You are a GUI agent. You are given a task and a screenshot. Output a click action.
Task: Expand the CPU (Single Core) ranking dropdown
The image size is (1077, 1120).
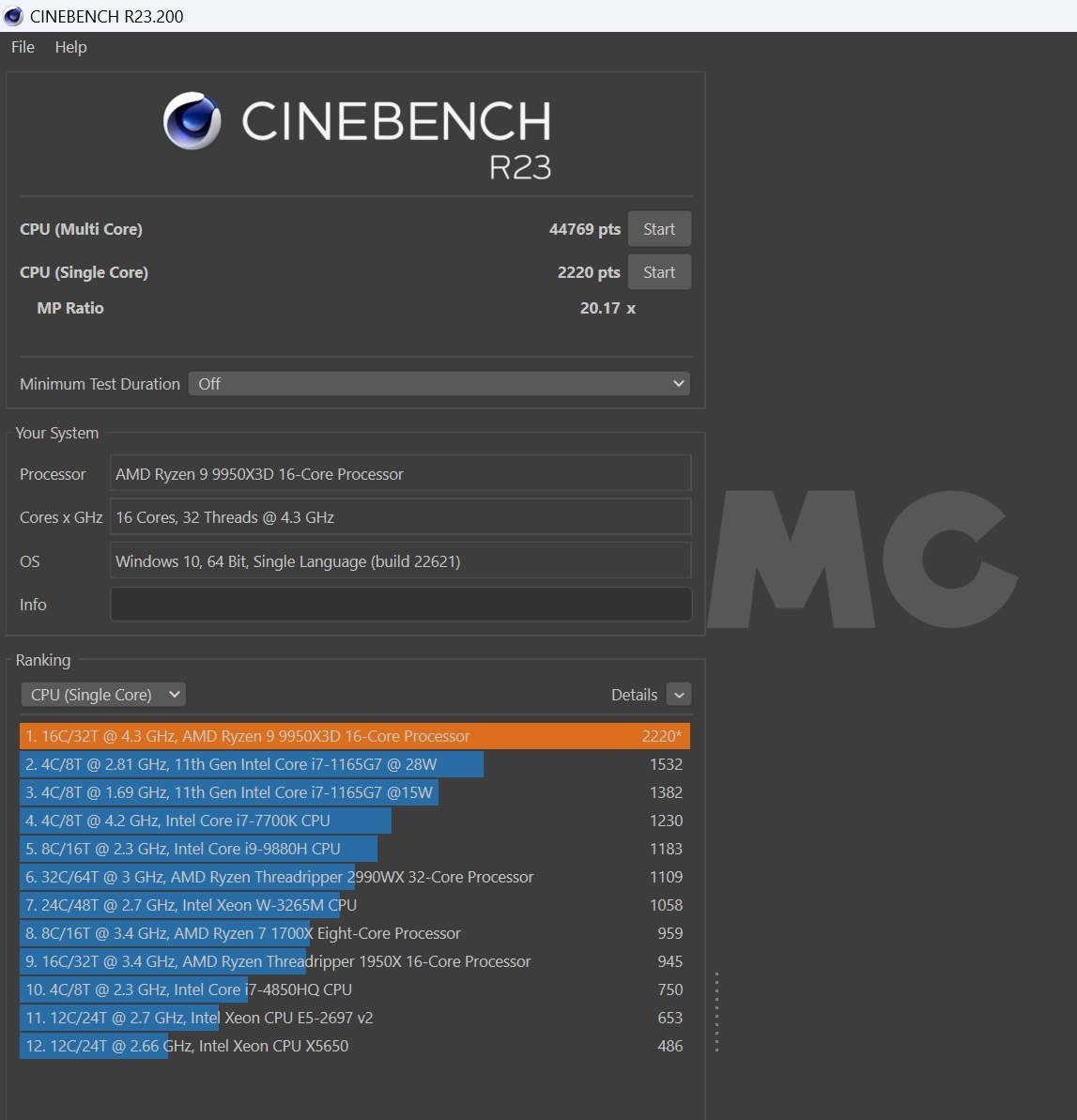click(103, 695)
